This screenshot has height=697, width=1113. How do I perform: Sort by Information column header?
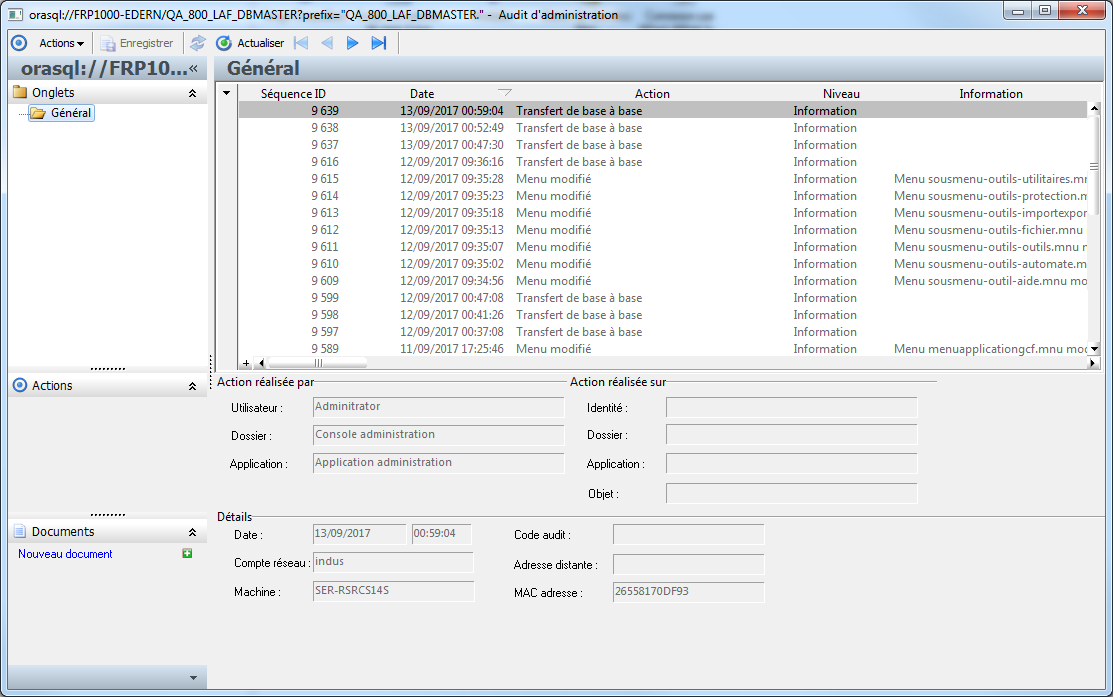(991, 94)
